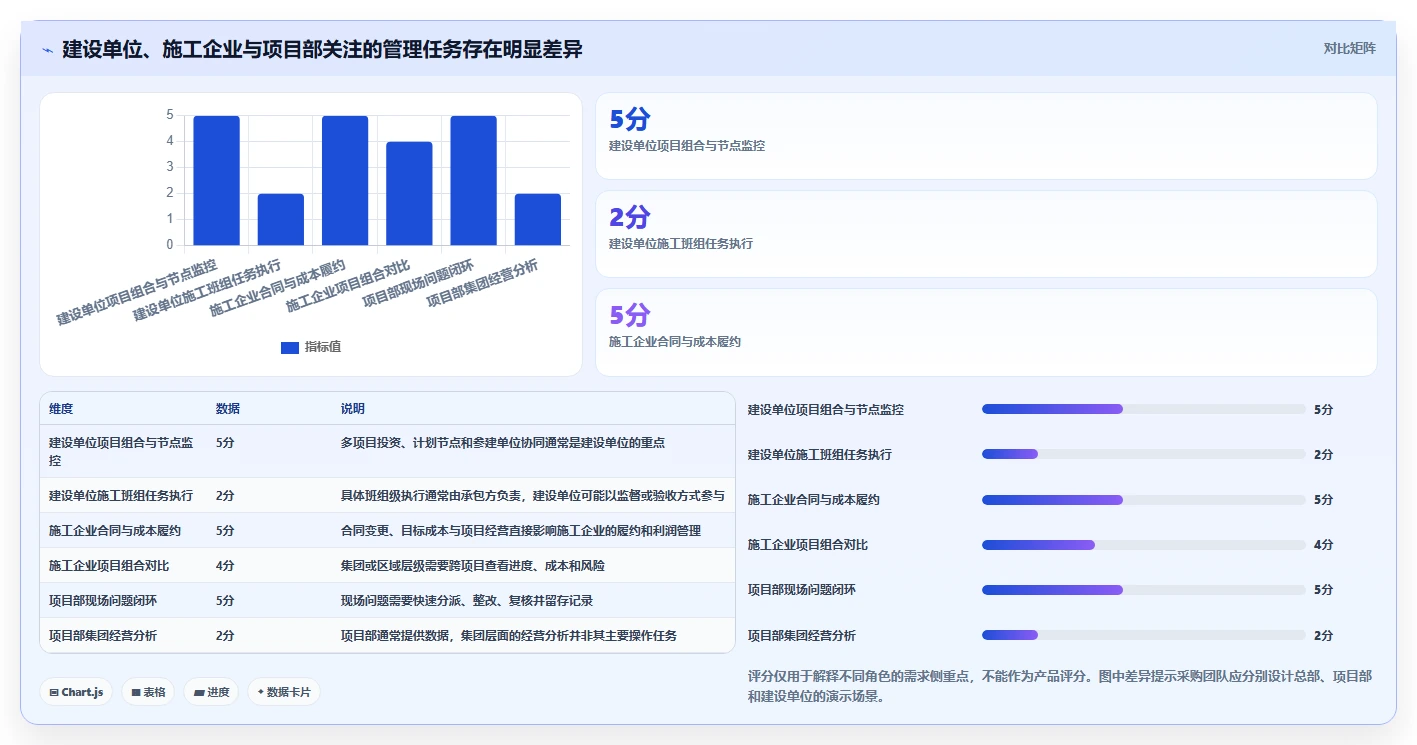Click the small icon before the page title

48,49
